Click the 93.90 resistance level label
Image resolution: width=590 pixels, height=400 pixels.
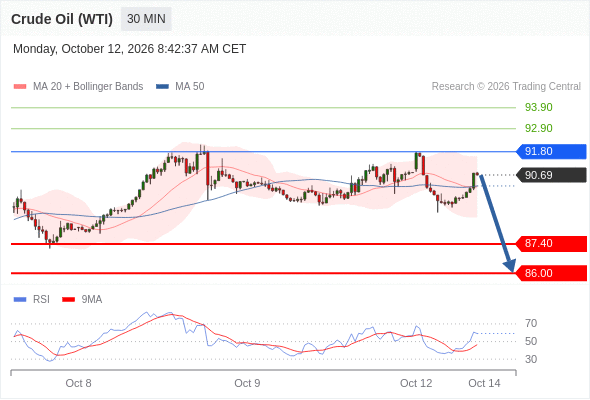[538, 107]
